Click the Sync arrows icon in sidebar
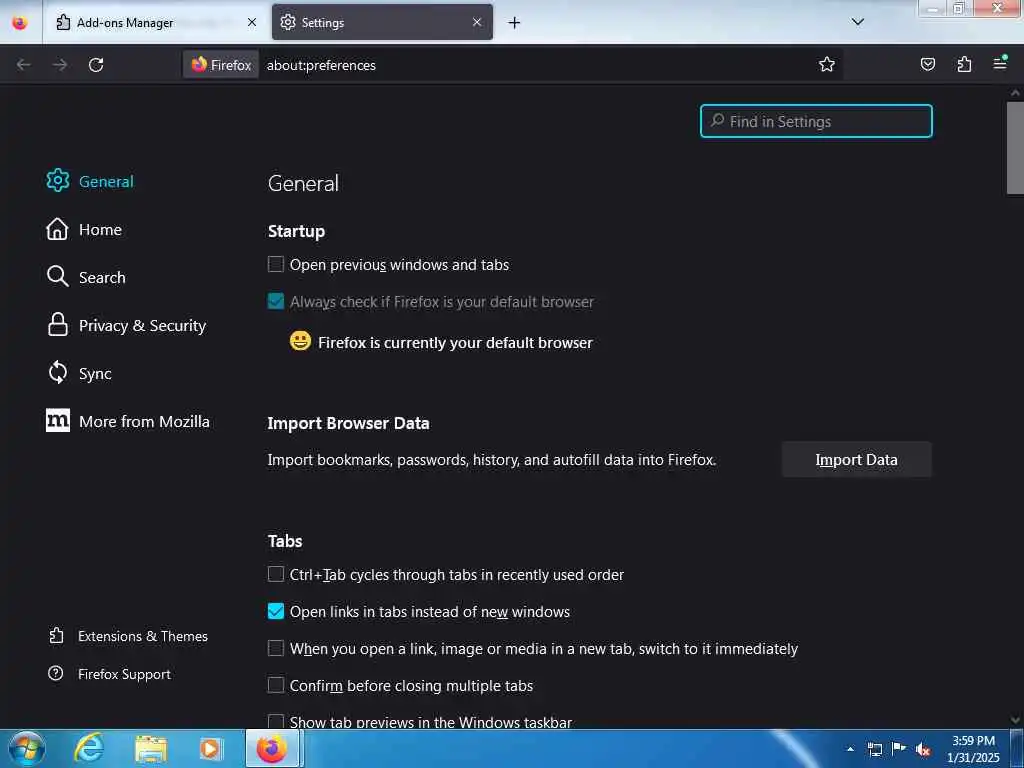This screenshot has height=768, width=1024. coord(57,372)
